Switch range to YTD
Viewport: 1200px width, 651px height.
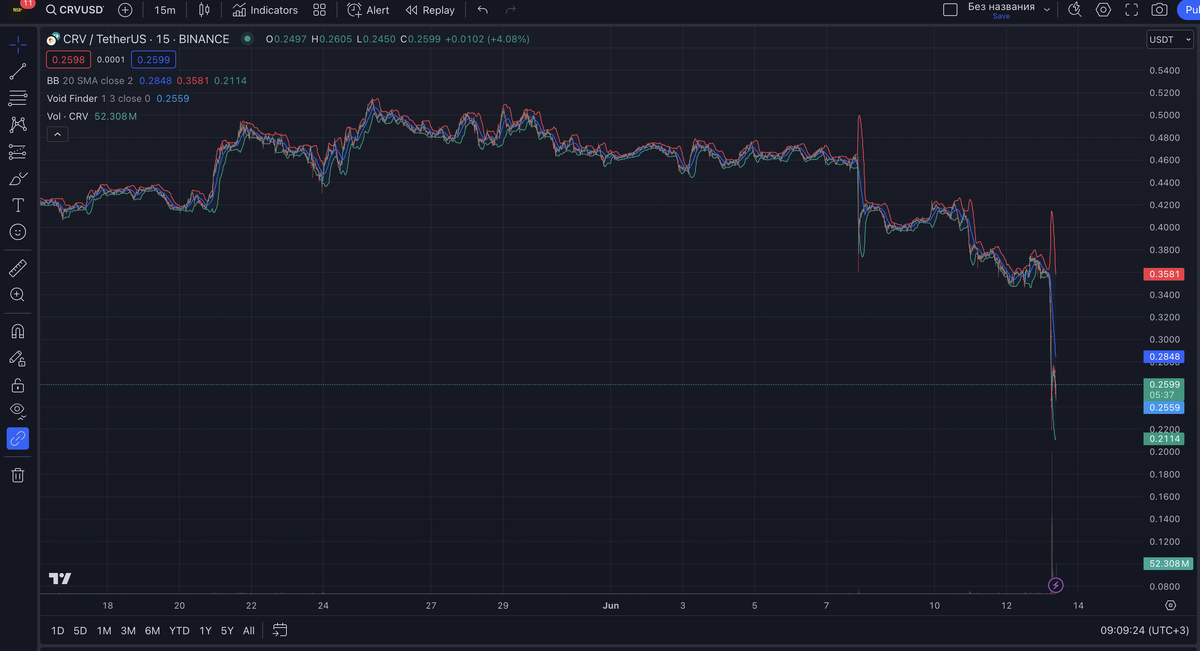179,630
